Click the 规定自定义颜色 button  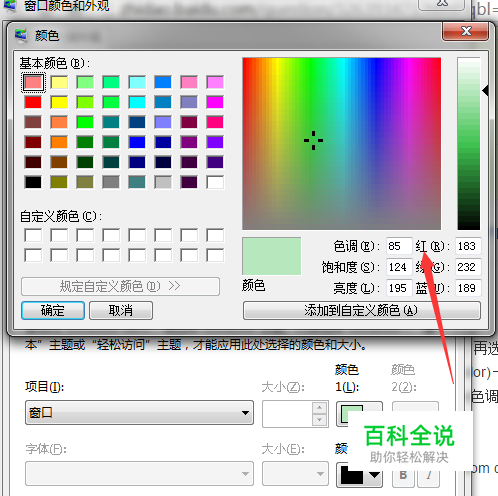pyautogui.click(x=120, y=286)
